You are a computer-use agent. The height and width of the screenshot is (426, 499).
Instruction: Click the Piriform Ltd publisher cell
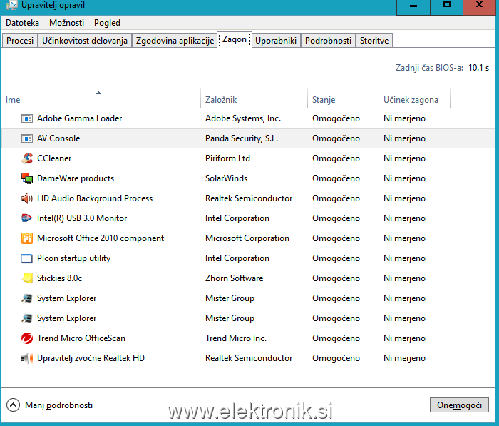228,158
